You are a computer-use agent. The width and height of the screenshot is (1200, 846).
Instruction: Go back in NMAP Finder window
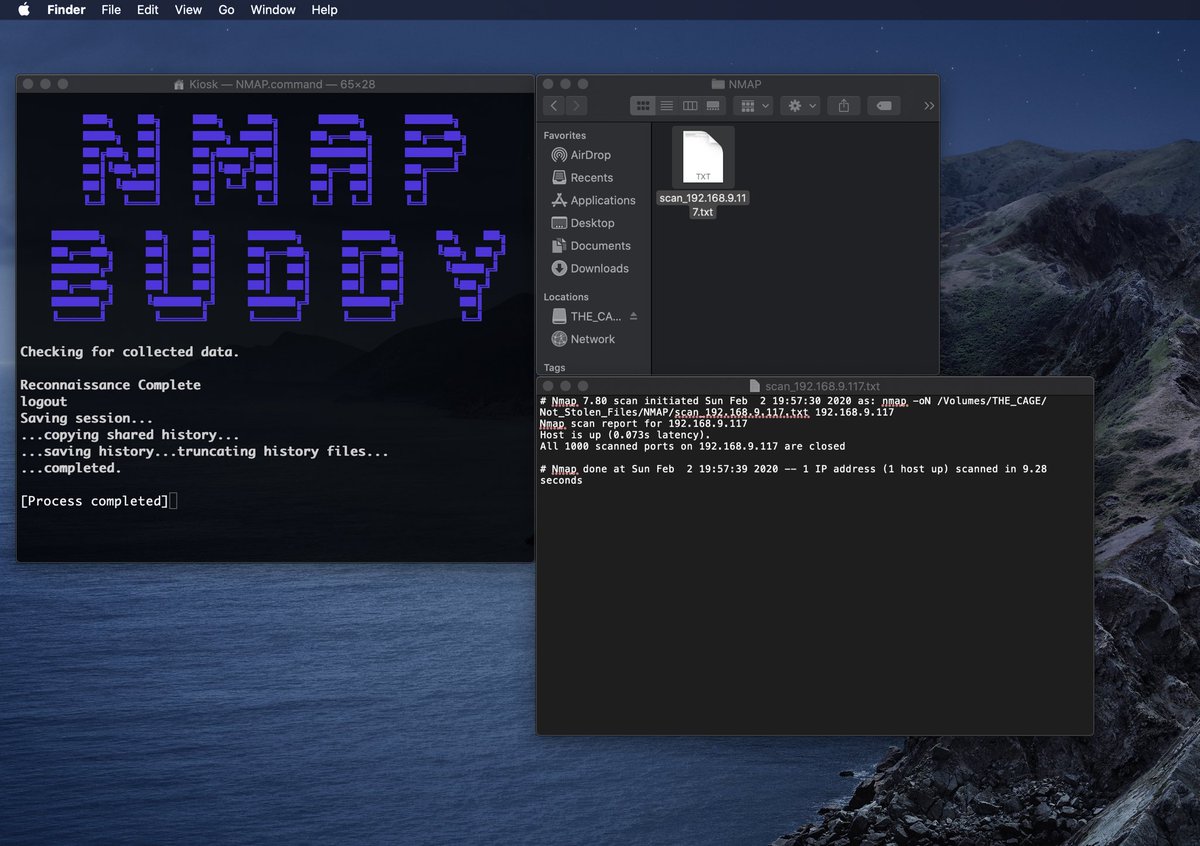point(554,105)
